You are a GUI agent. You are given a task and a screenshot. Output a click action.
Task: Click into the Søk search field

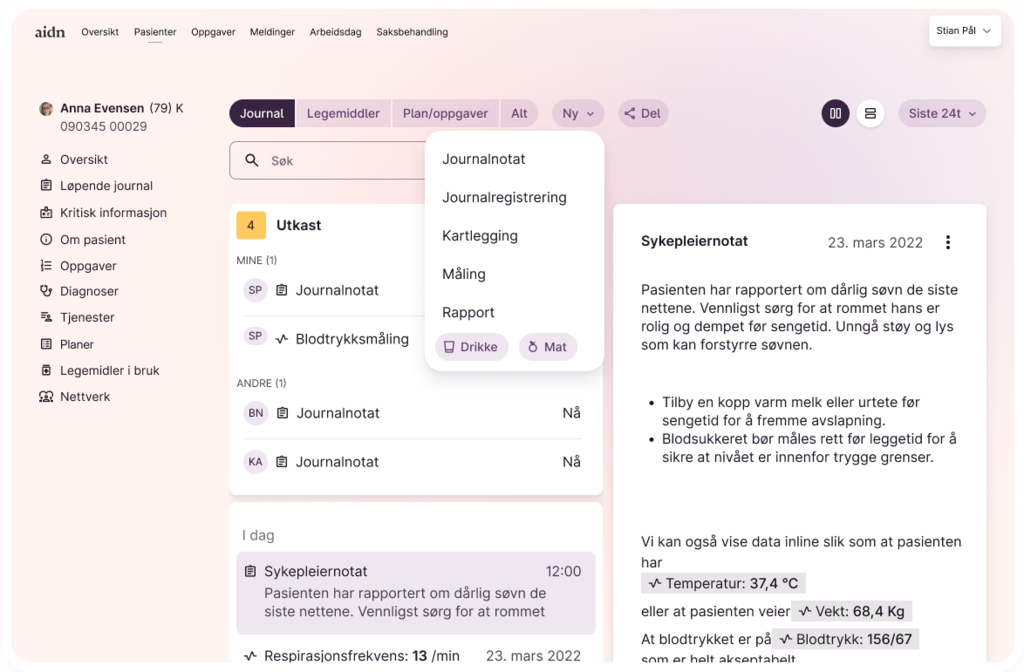click(x=340, y=160)
